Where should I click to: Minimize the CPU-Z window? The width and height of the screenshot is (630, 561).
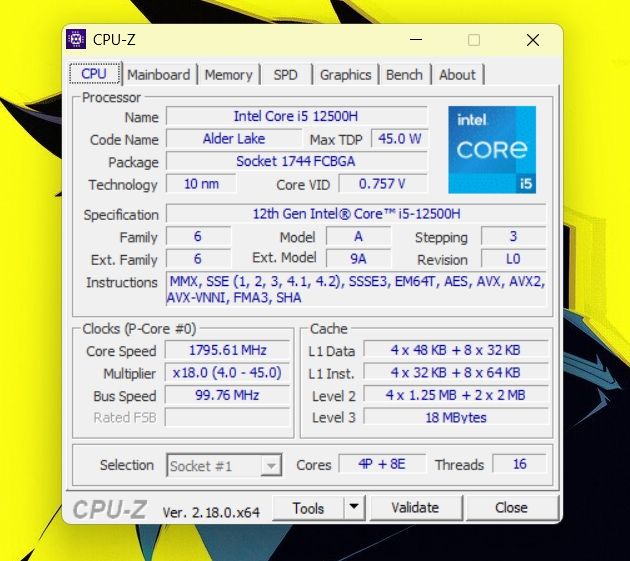[415, 40]
